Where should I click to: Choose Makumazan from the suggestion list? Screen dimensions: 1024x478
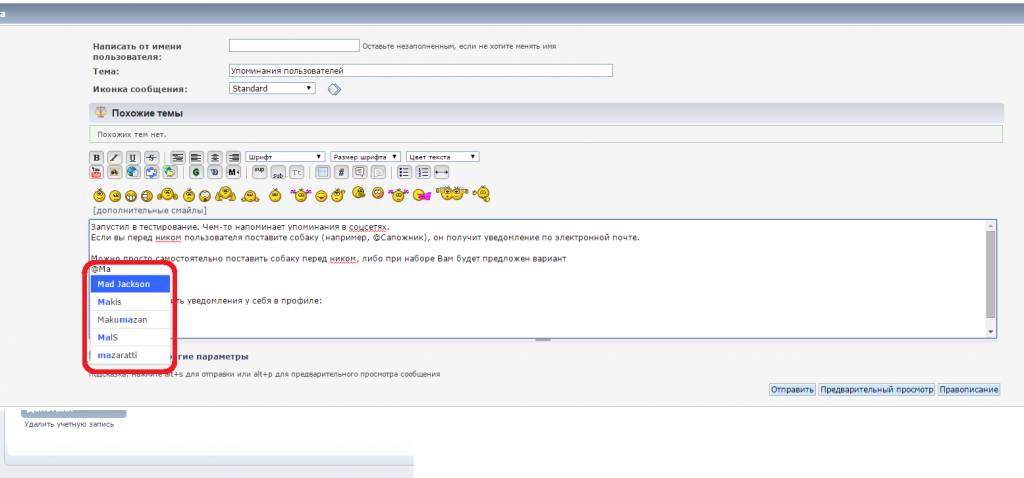click(130, 319)
